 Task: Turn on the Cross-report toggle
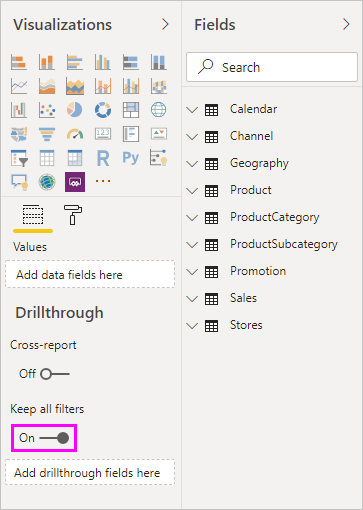55,374
